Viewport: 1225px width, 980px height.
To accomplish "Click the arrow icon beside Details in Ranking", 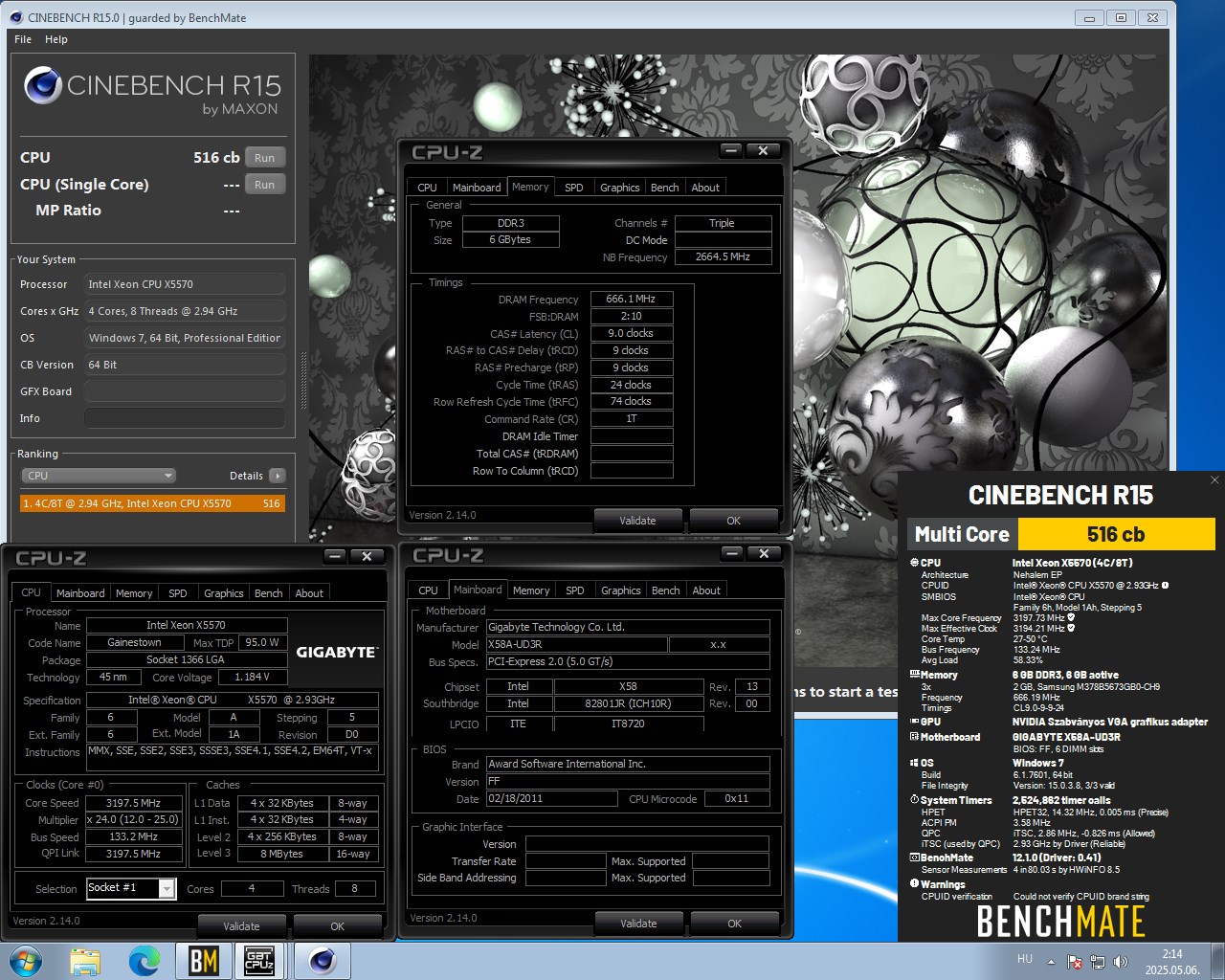I will [x=278, y=476].
